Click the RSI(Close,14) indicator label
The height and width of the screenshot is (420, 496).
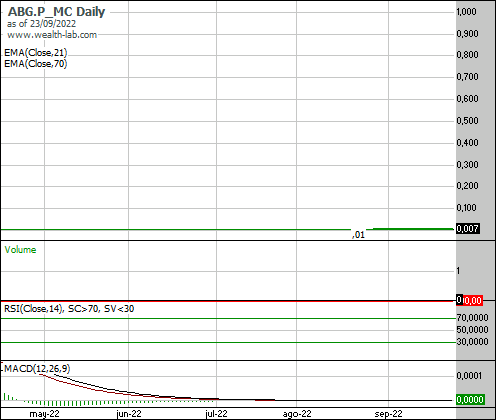coord(33,309)
